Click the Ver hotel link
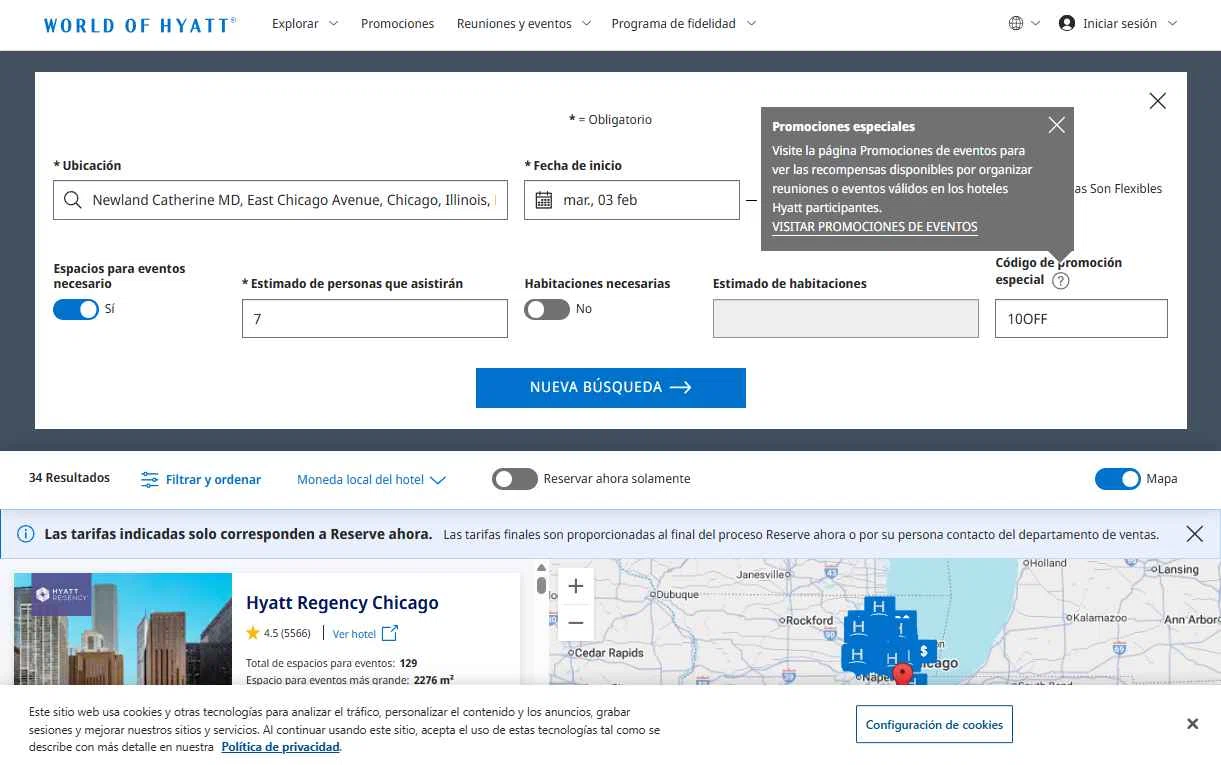 click(354, 634)
